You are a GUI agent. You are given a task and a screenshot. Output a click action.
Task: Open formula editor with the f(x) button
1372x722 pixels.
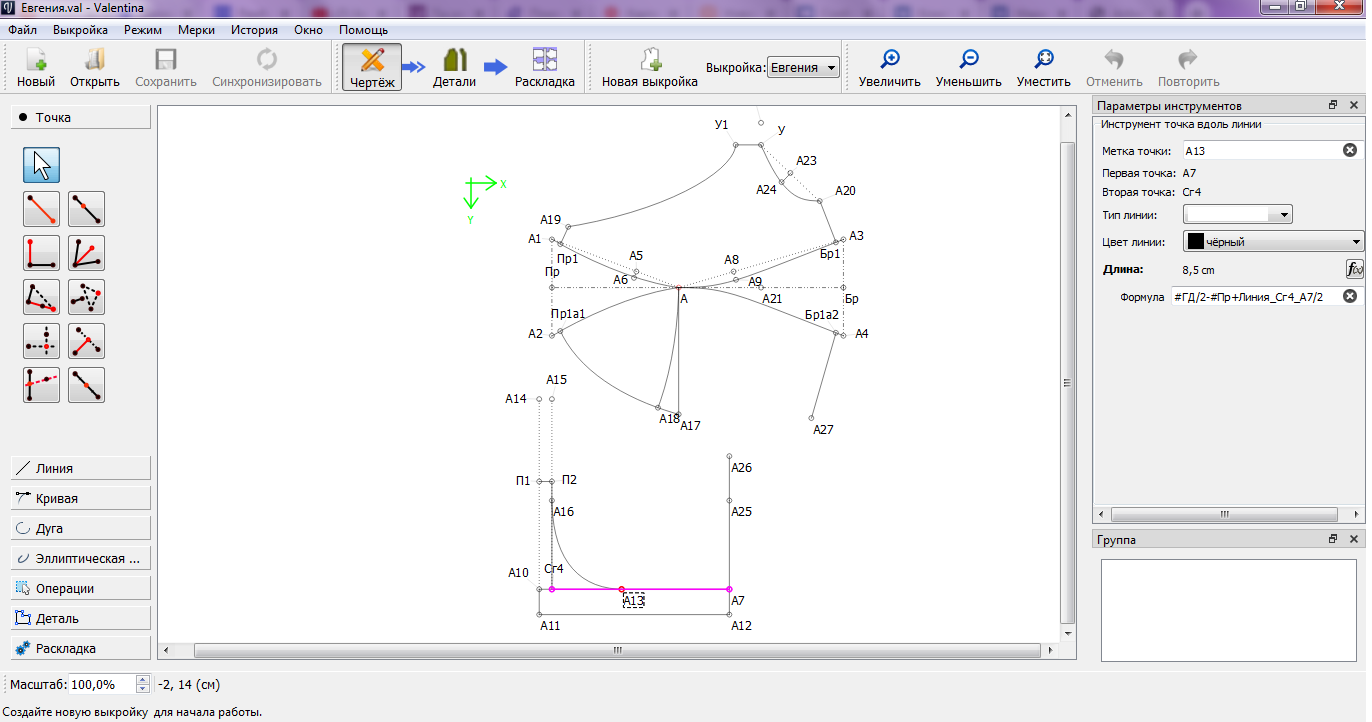[x=1355, y=269]
